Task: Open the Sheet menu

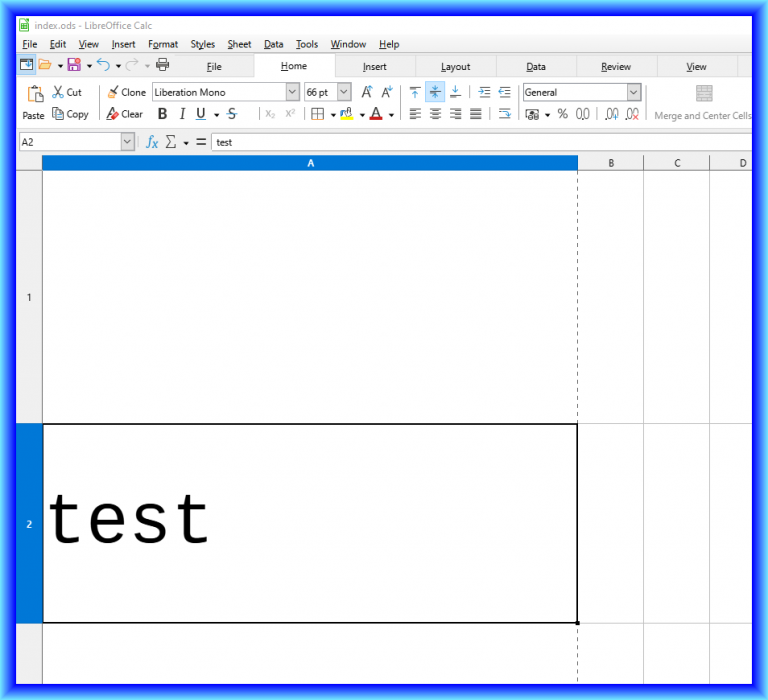Action: pos(239,44)
